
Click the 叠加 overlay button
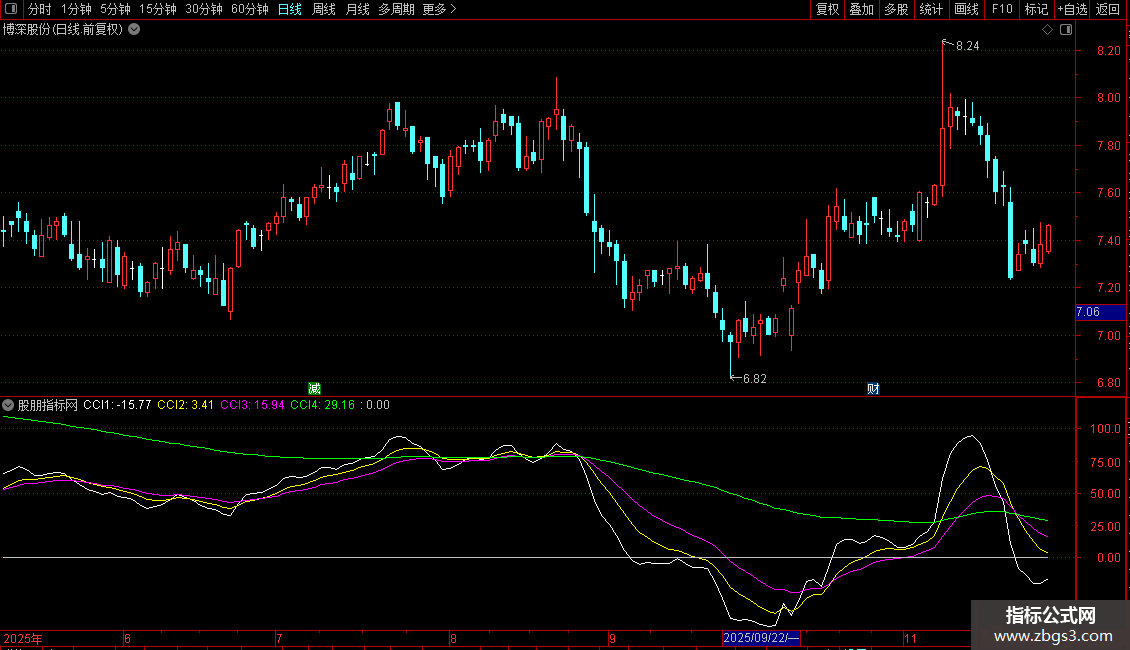coord(861,9)
